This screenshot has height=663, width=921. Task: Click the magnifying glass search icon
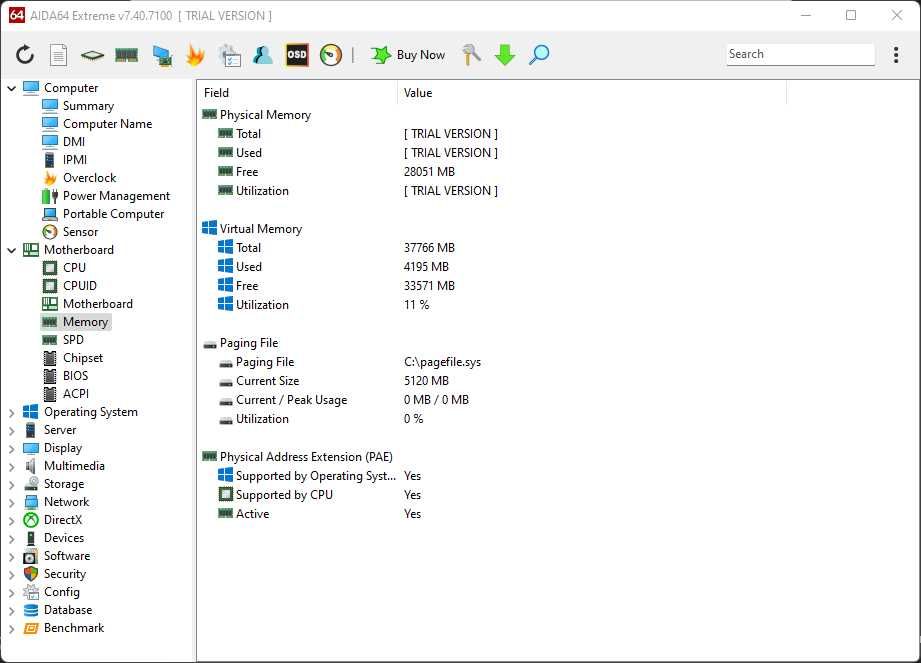539,55
